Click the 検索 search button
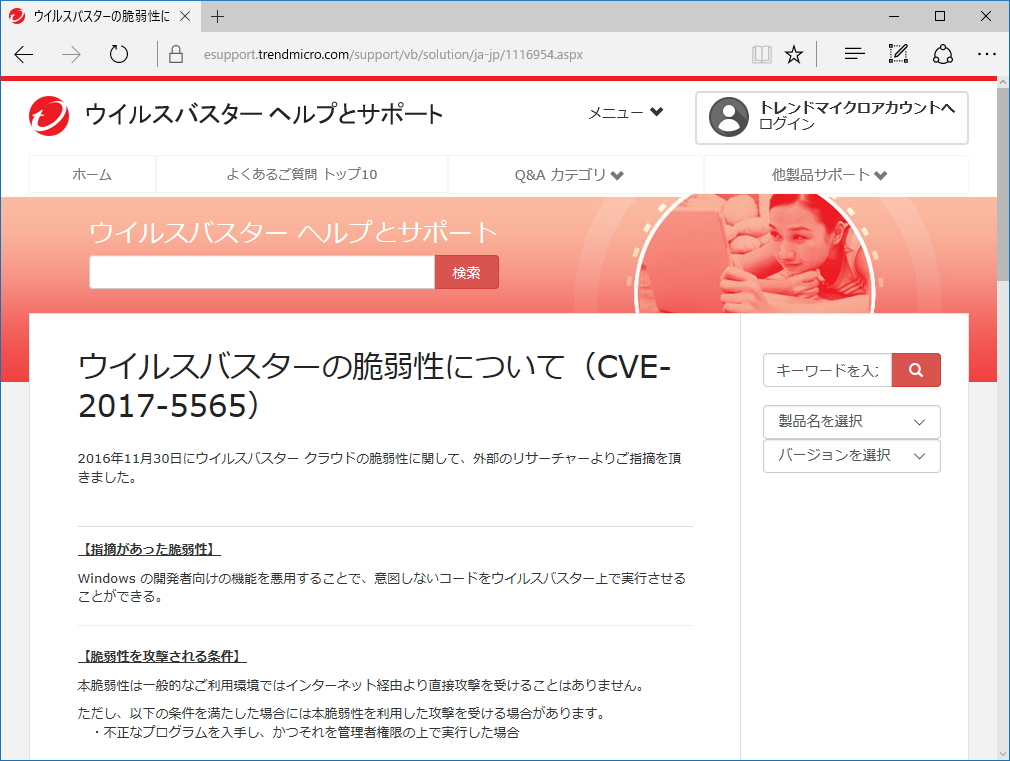This screenshot has height=761, width=1010. coord(466,271)
